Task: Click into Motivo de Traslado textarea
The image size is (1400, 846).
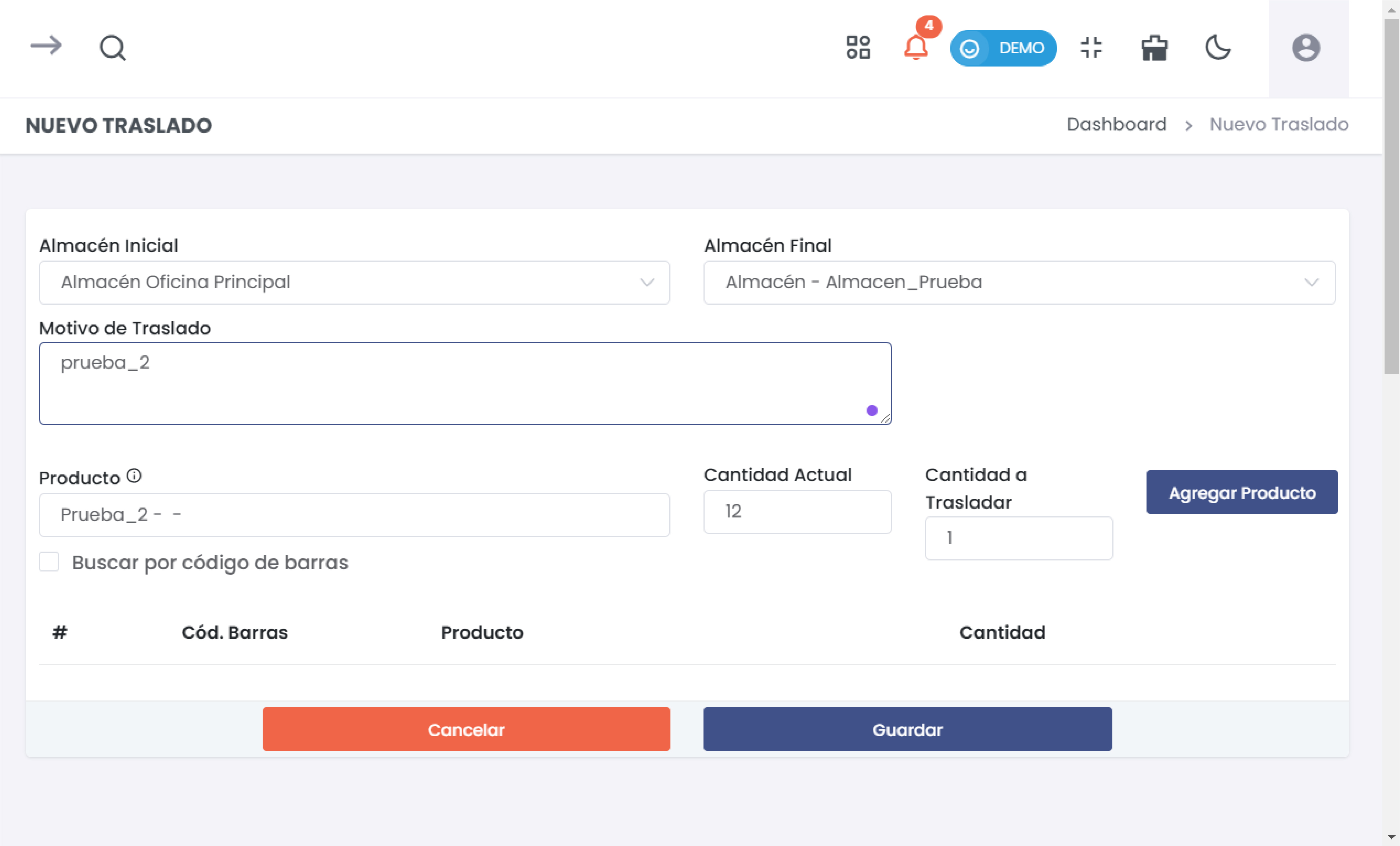Action: pos(465,384)
